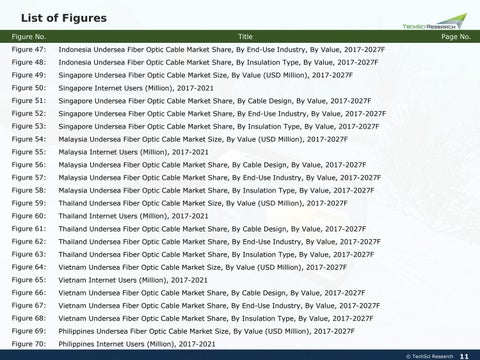The height and width of the screenshot is (360, 480).
Task: Click Malaysia Undersea Cable Market Size title
Action: tap(203, 139)
